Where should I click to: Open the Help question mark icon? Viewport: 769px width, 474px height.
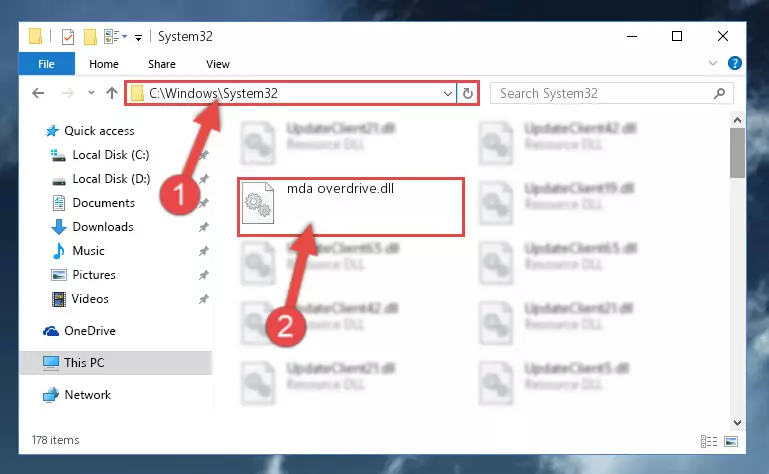[734, 63]
